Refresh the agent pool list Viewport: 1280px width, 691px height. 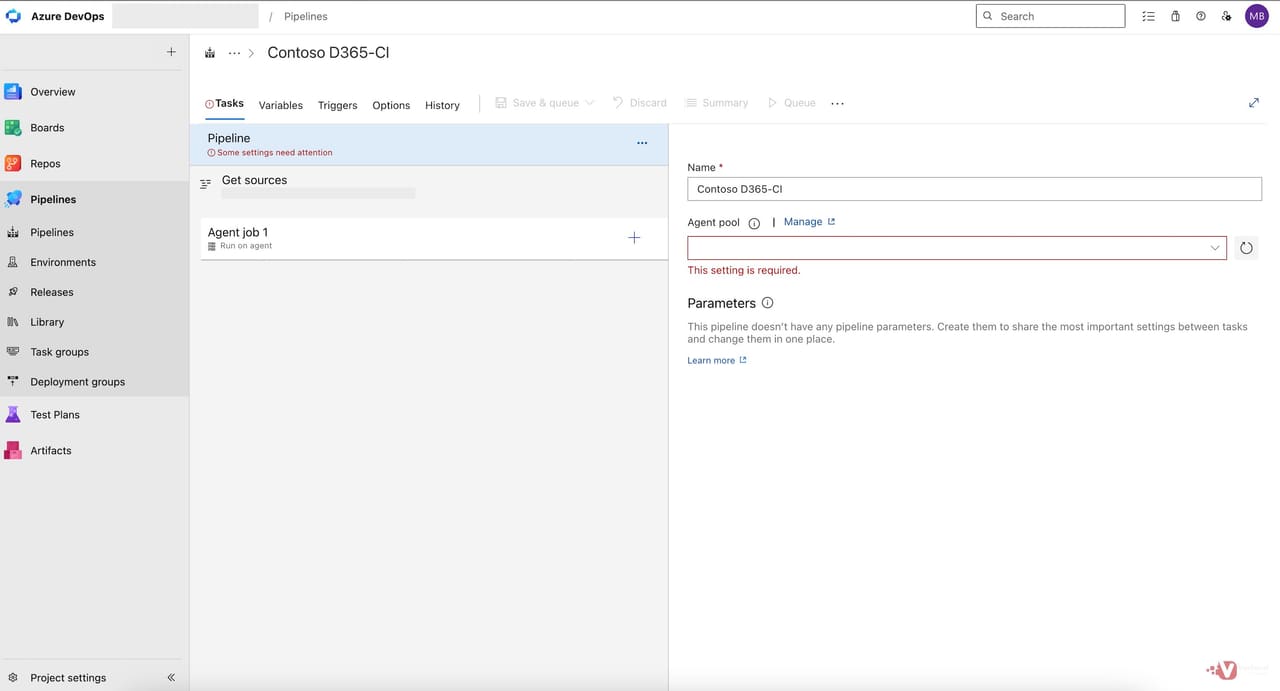pyautogui.click(x=1246, y=248)
